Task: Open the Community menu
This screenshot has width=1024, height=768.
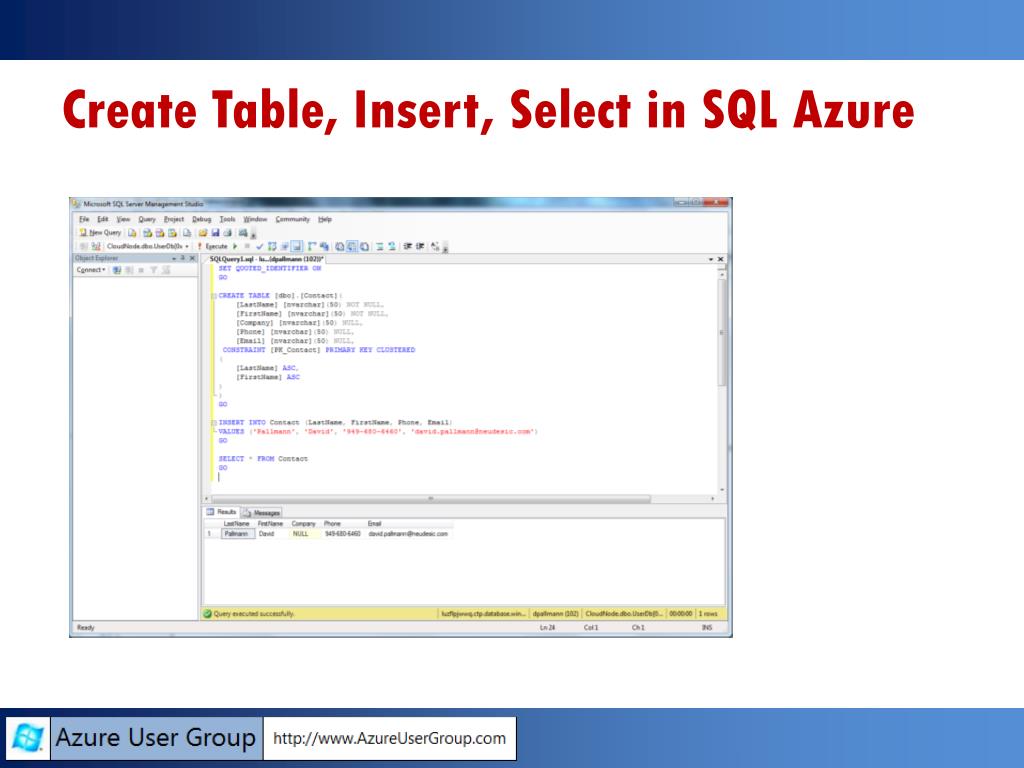Action: pos(293,219)
